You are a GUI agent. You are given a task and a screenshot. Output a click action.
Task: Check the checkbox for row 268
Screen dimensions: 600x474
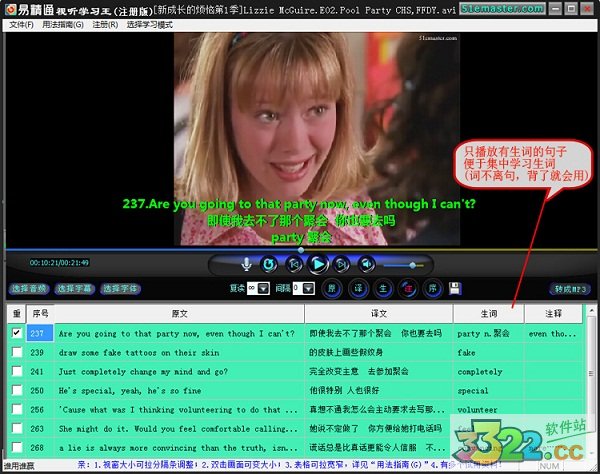point(16,447)
